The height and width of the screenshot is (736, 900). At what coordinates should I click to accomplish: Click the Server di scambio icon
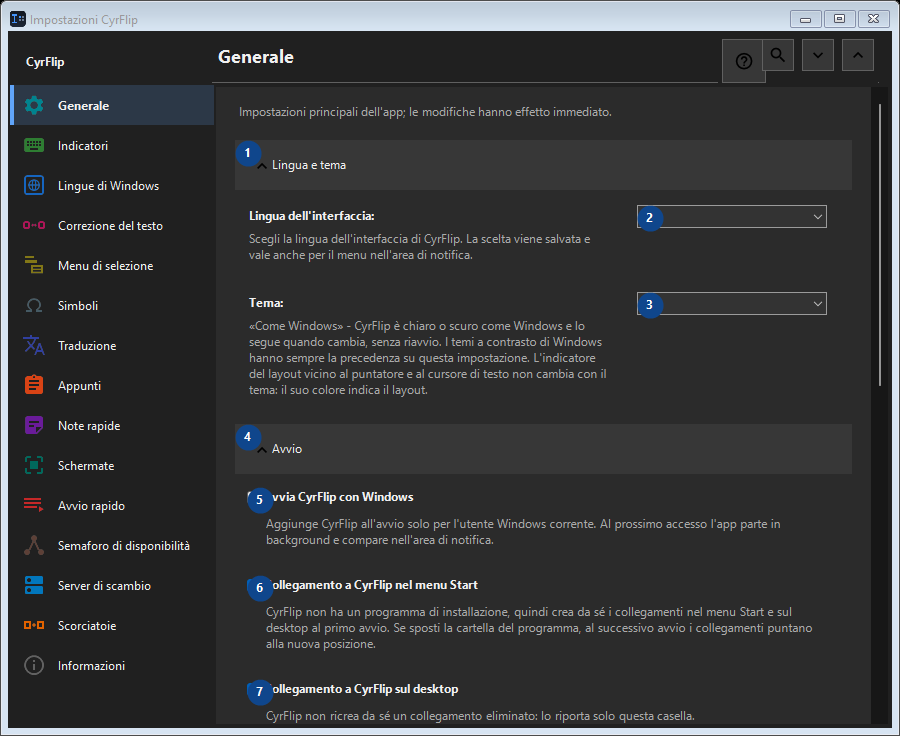click(x=34, y=586)
